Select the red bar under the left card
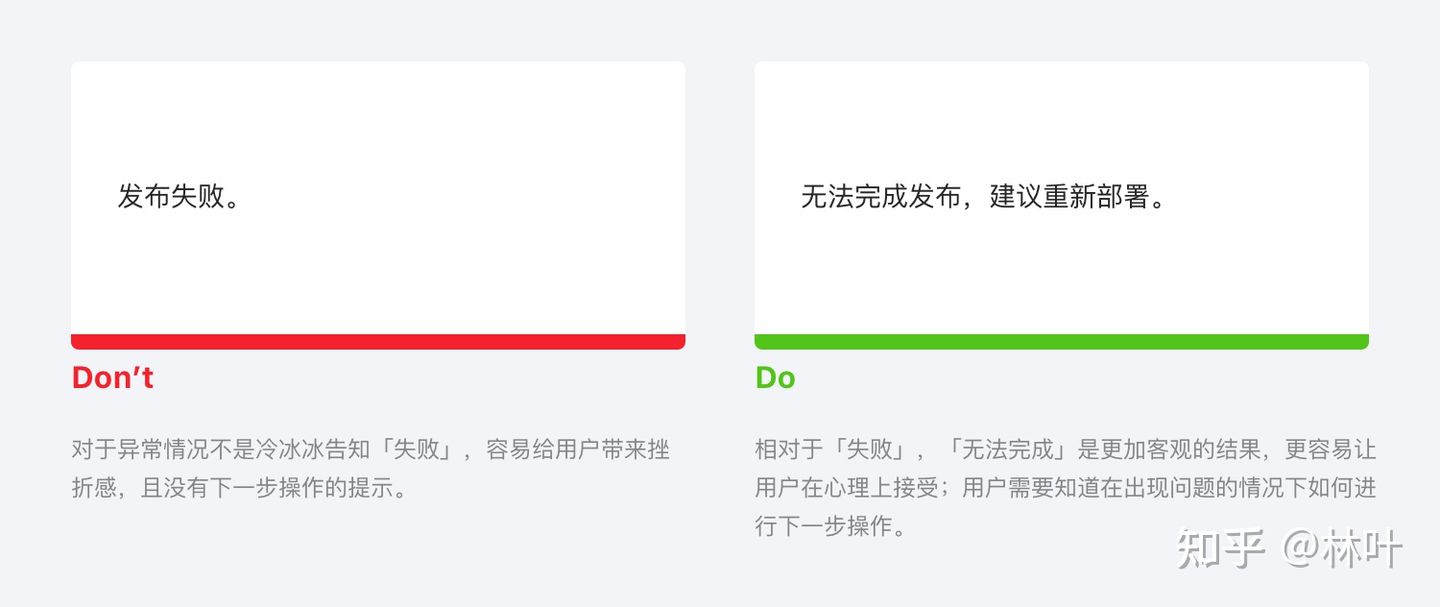 pyautogui.click(x=378, y=342)
